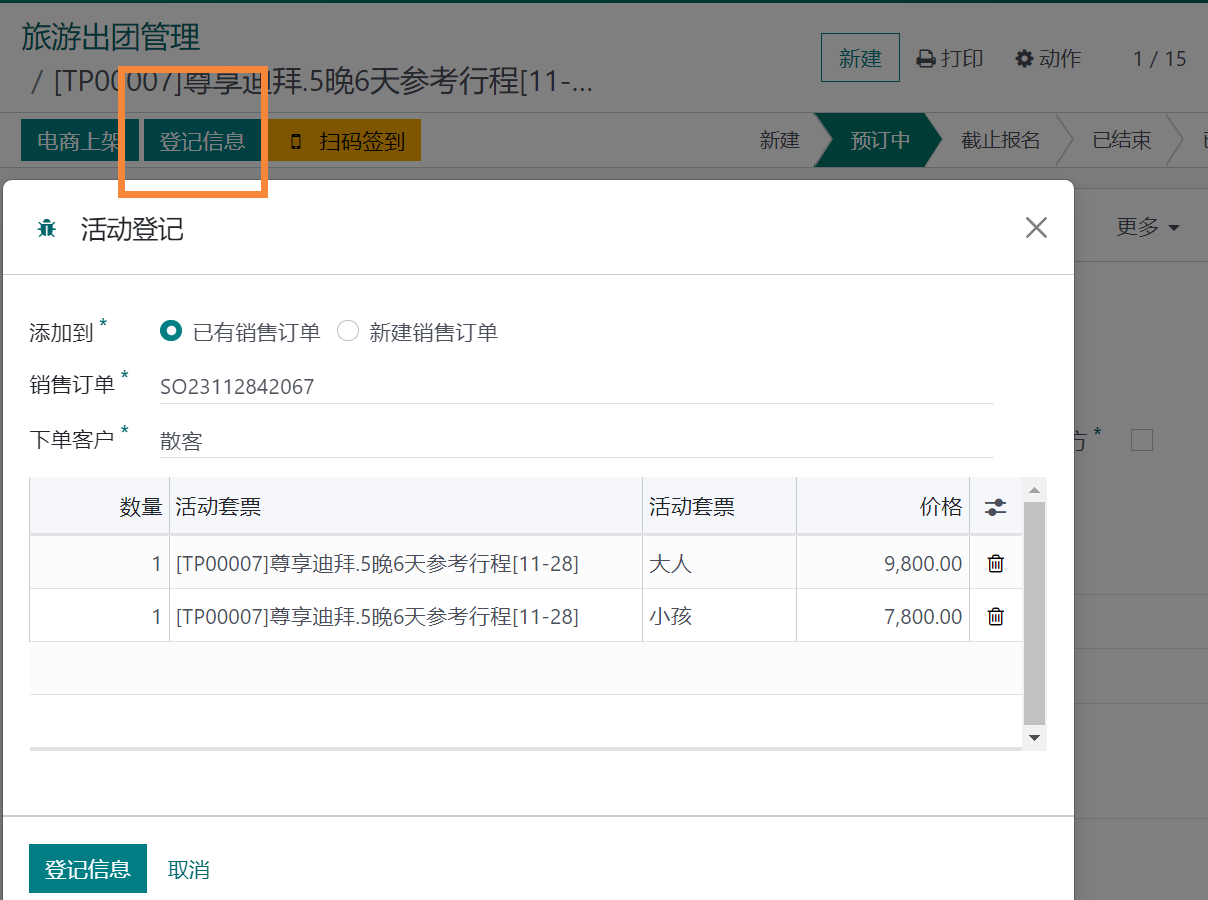Expand the 更多 dropdown
The height and width of the screenshot is (900, 1208).
point(1147,227)
